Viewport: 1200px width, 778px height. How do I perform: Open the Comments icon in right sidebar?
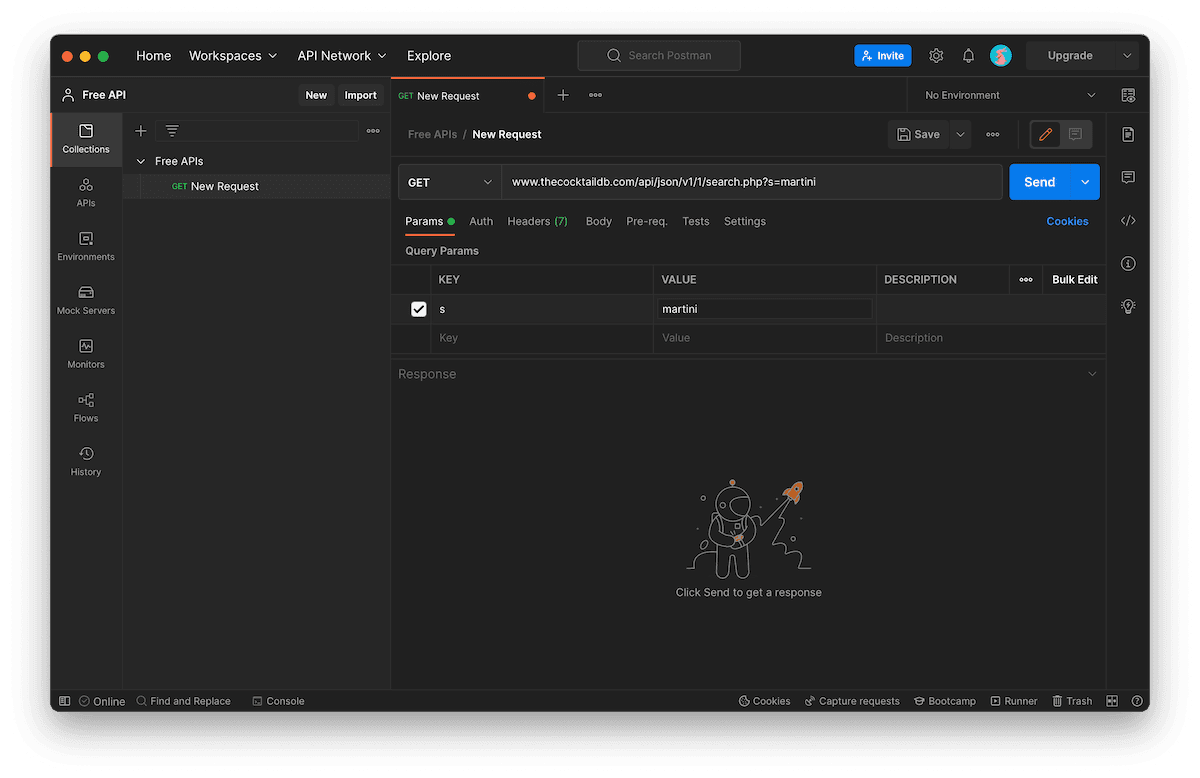point(1128,177)
